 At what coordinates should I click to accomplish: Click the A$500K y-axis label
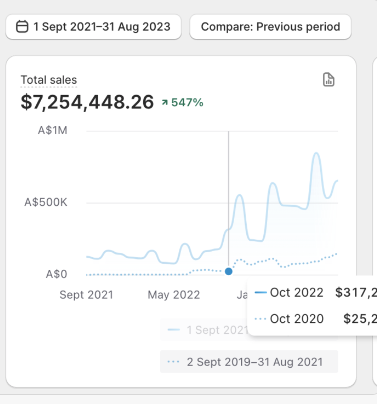[46, 202]
